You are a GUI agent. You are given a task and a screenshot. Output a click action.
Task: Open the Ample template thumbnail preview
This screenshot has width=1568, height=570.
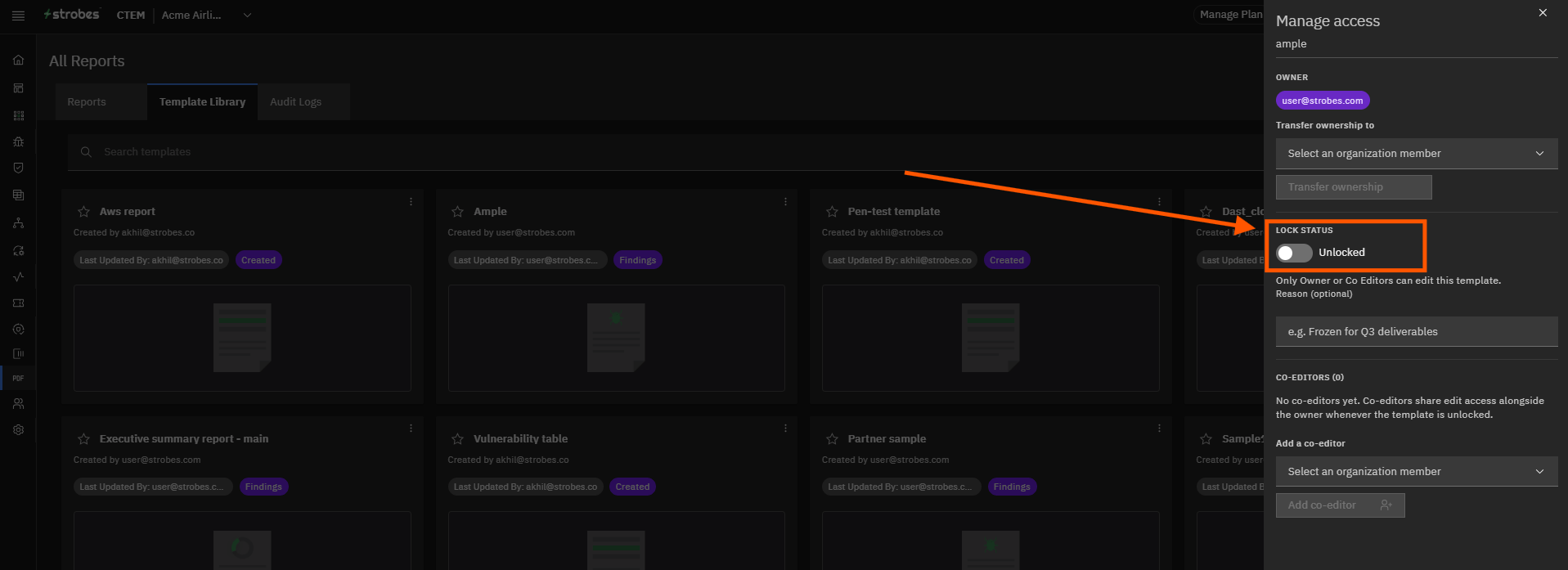coord(616,338)
